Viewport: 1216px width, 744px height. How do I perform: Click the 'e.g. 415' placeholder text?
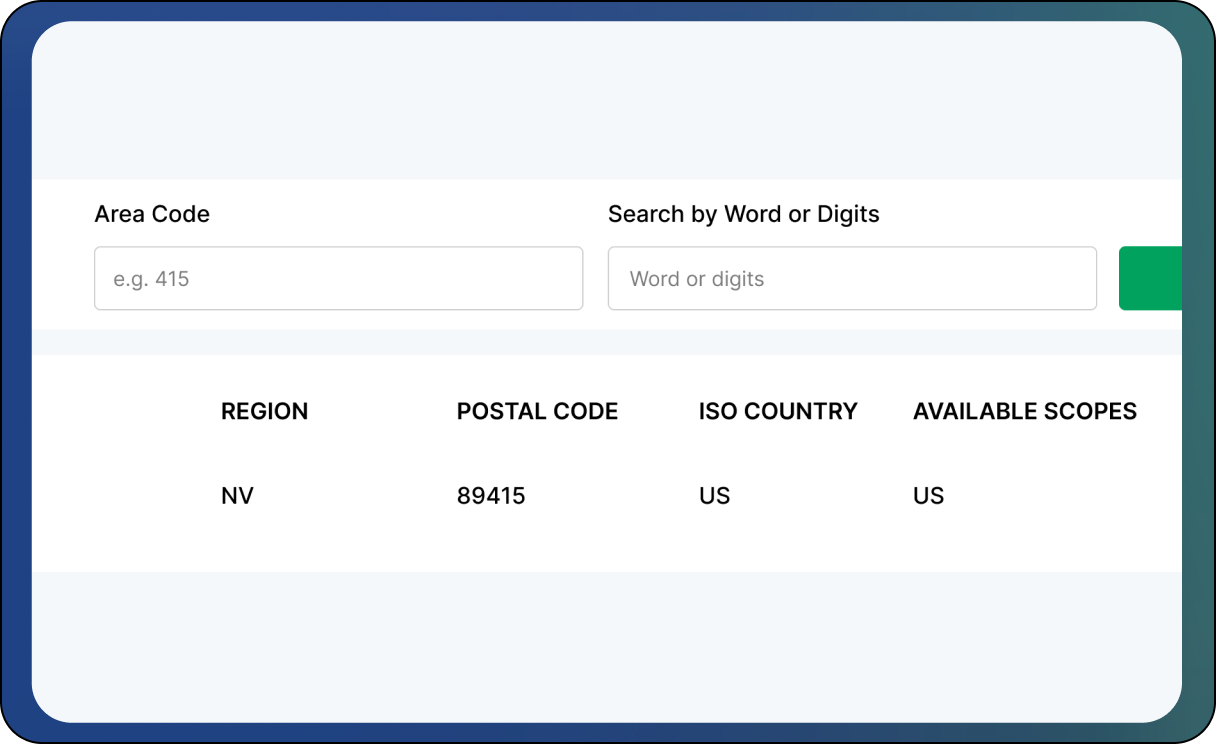(x=151, y=279)
